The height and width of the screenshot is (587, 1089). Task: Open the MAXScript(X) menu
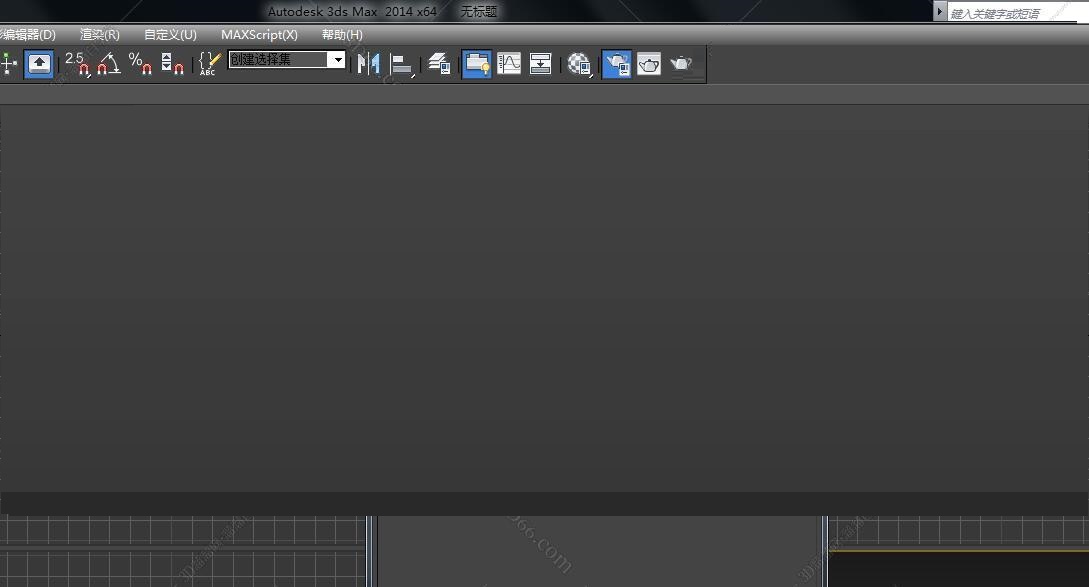259,34
